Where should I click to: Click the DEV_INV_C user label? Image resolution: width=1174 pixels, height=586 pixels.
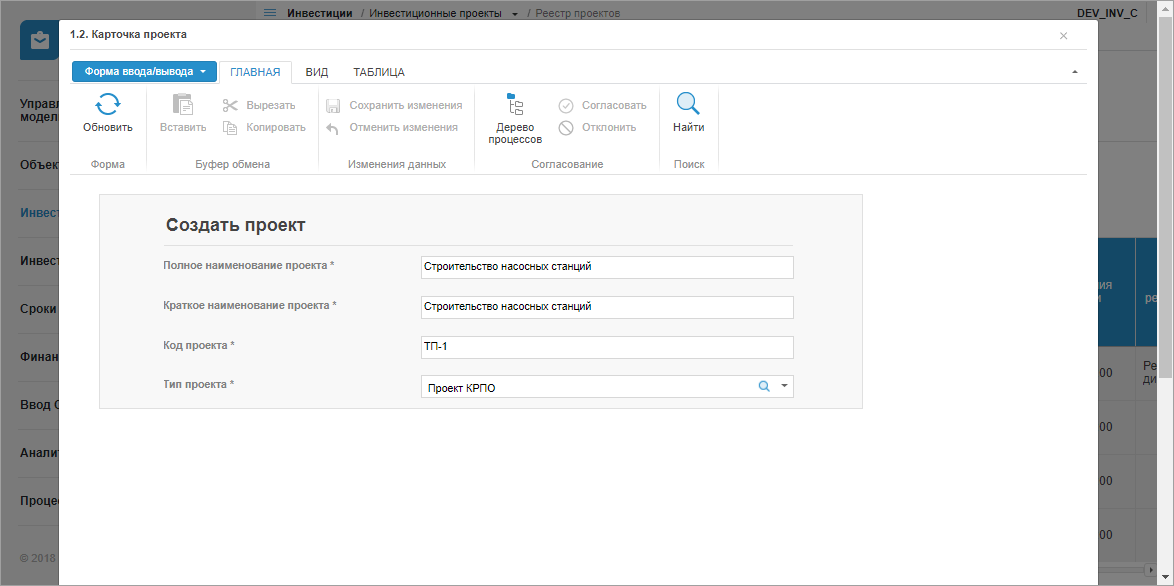1107,13
